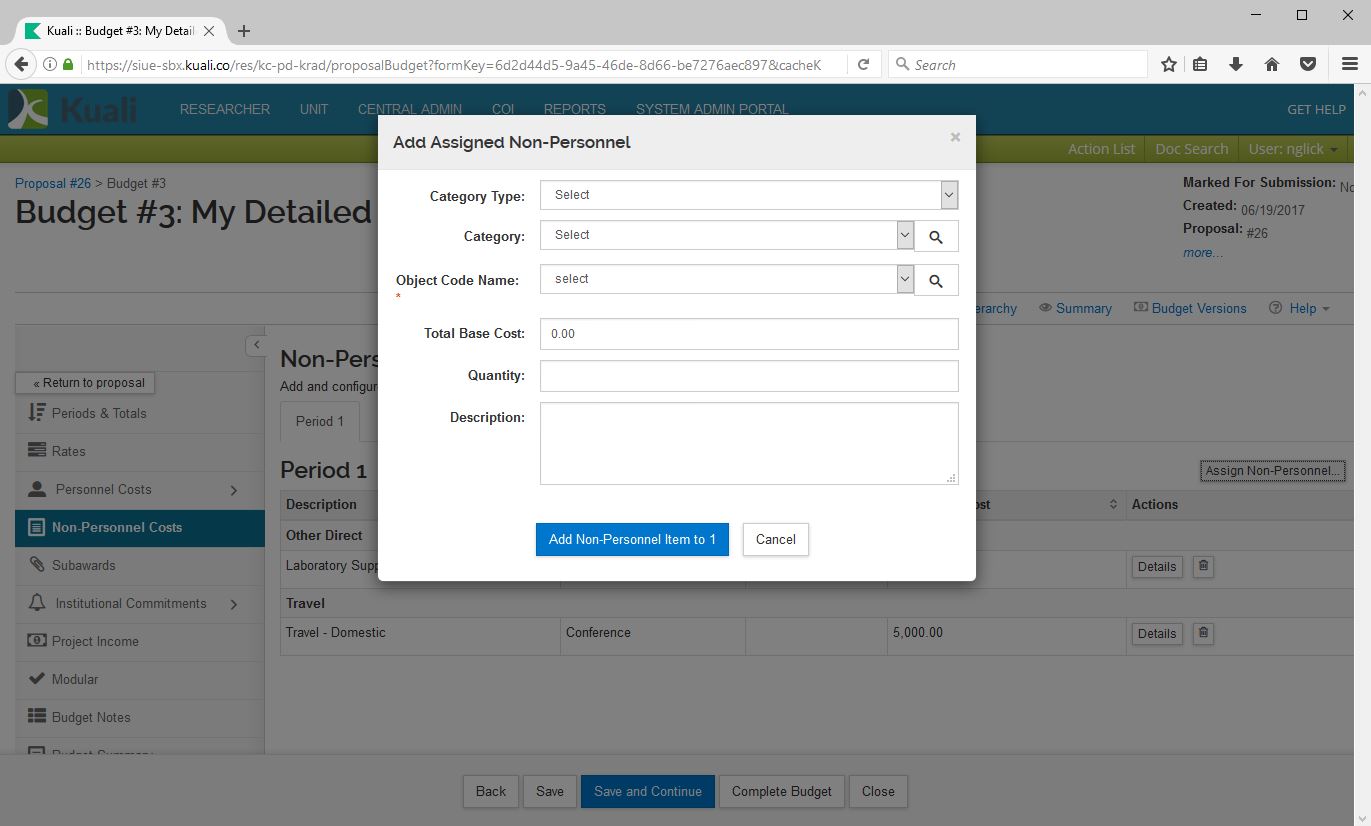The height and width of the screenshot is (826, 1371).
Task: Click into the Total Base Cost field
Action: coord(748,334)
